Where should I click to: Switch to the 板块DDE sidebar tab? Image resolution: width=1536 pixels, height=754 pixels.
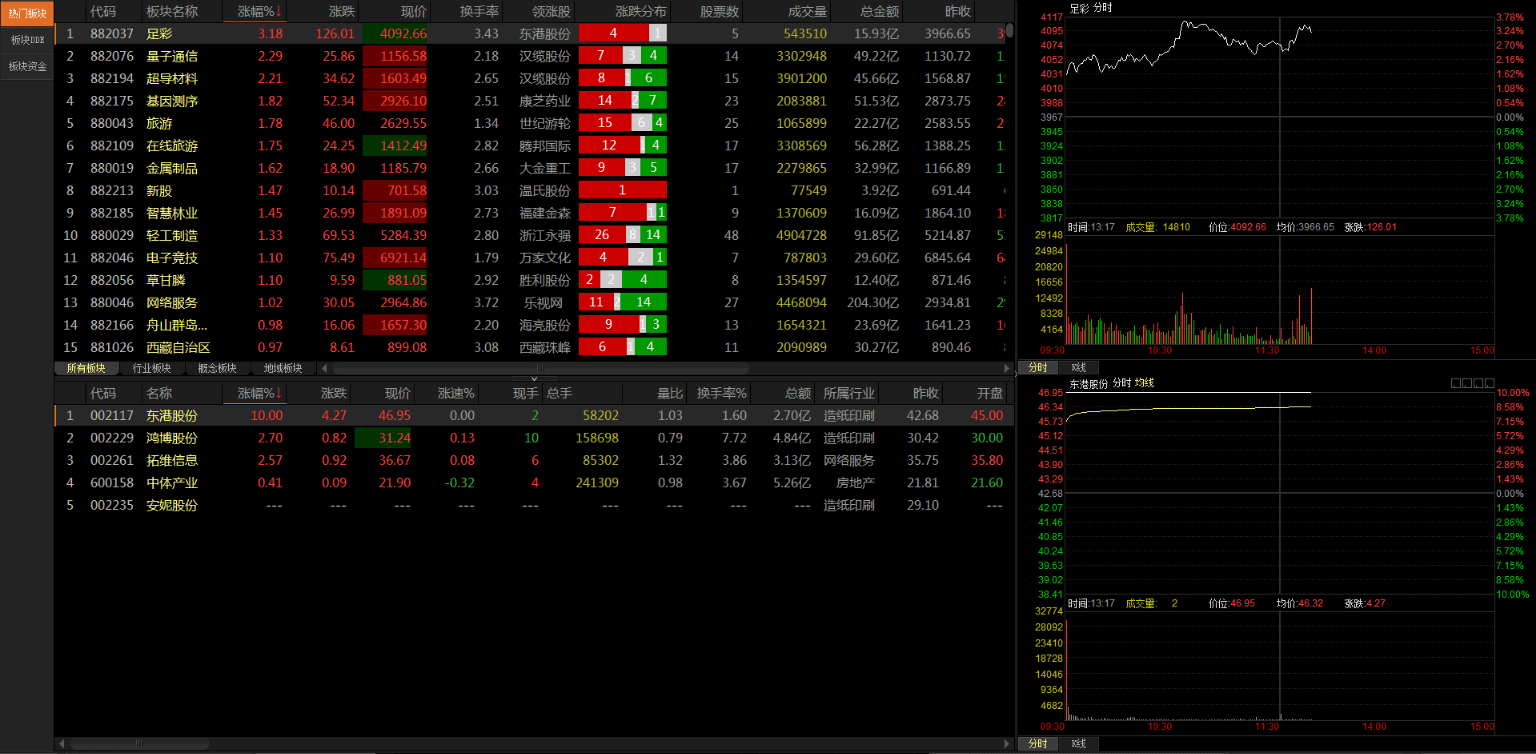27,40
